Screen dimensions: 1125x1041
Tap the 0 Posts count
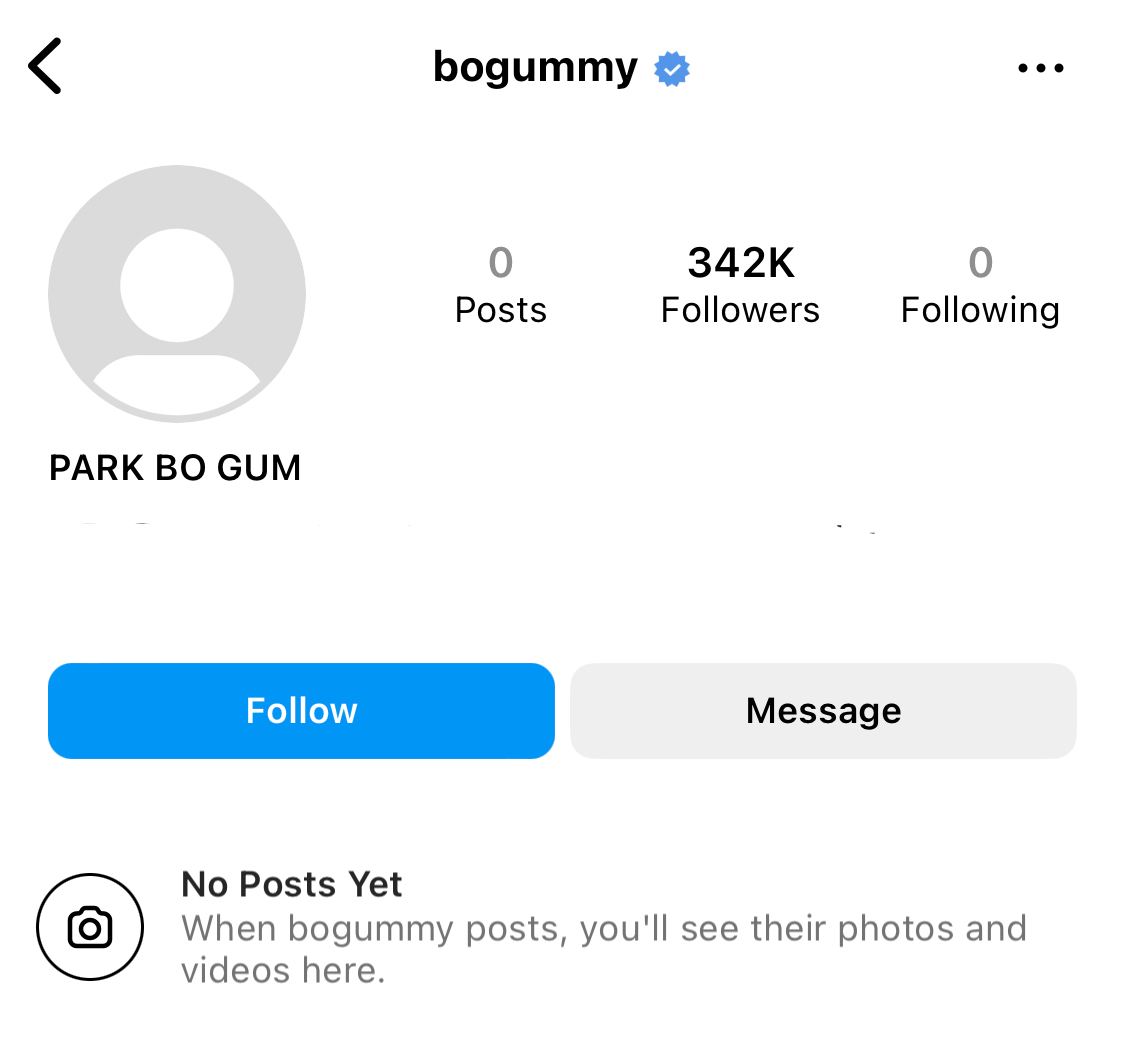click(501, 285)
